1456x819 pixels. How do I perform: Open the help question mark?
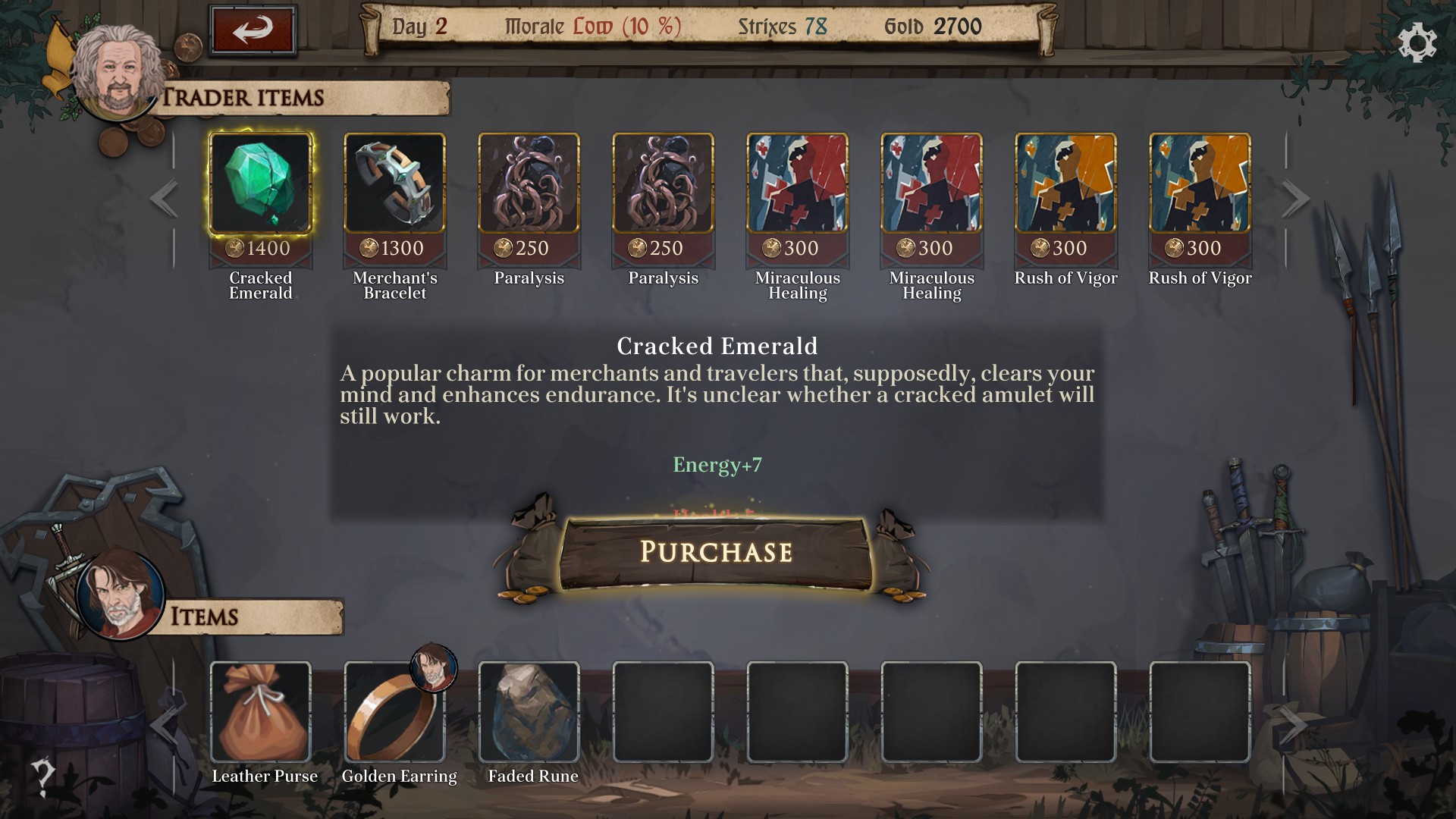pyautogui.click(x=42, y=777)
